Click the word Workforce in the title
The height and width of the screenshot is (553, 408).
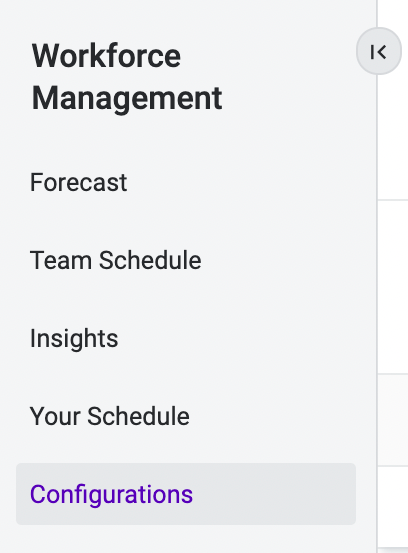tap(106, 56)
